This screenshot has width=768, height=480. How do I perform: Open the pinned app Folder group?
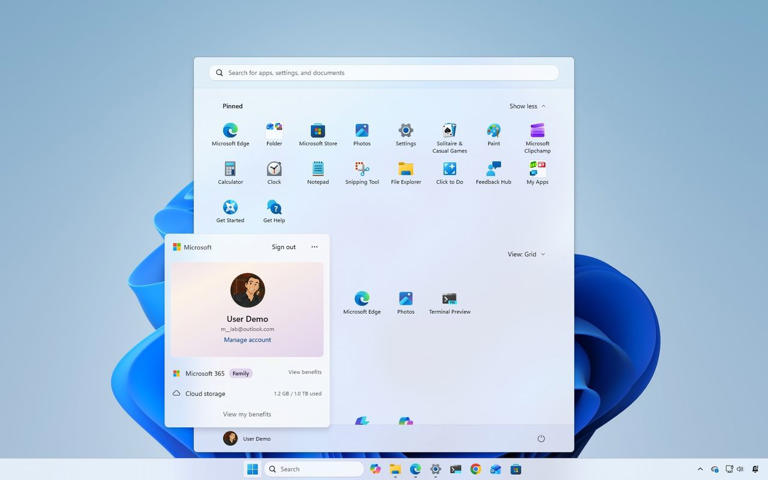pyautogui.click(x=274, y=134)
